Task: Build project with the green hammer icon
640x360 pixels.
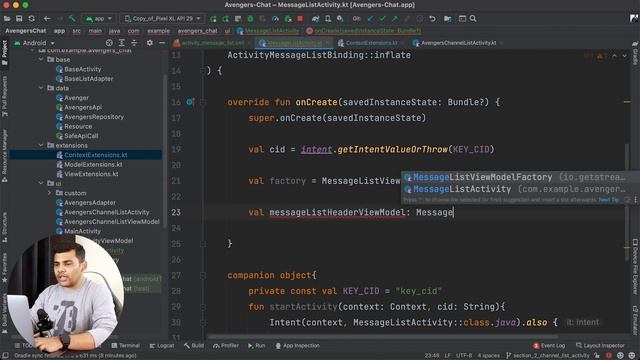Action: [72, 18]
